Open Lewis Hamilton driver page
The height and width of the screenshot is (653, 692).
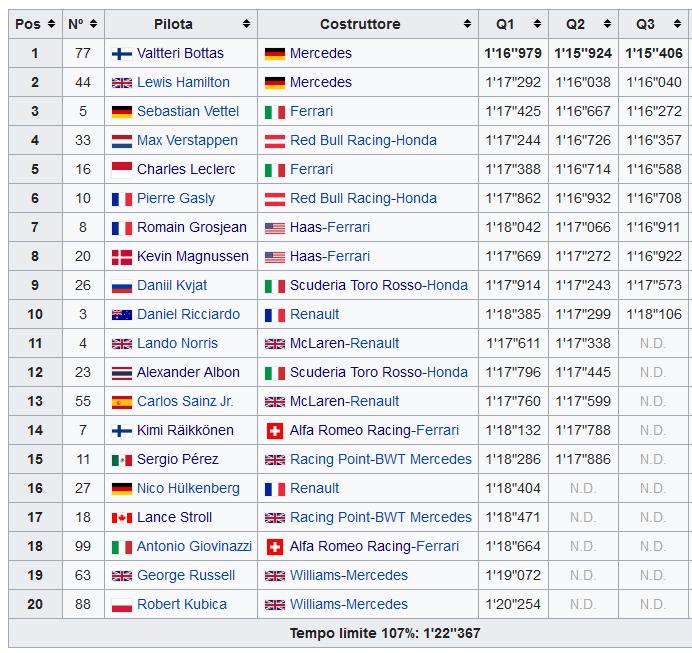point(183,83)
